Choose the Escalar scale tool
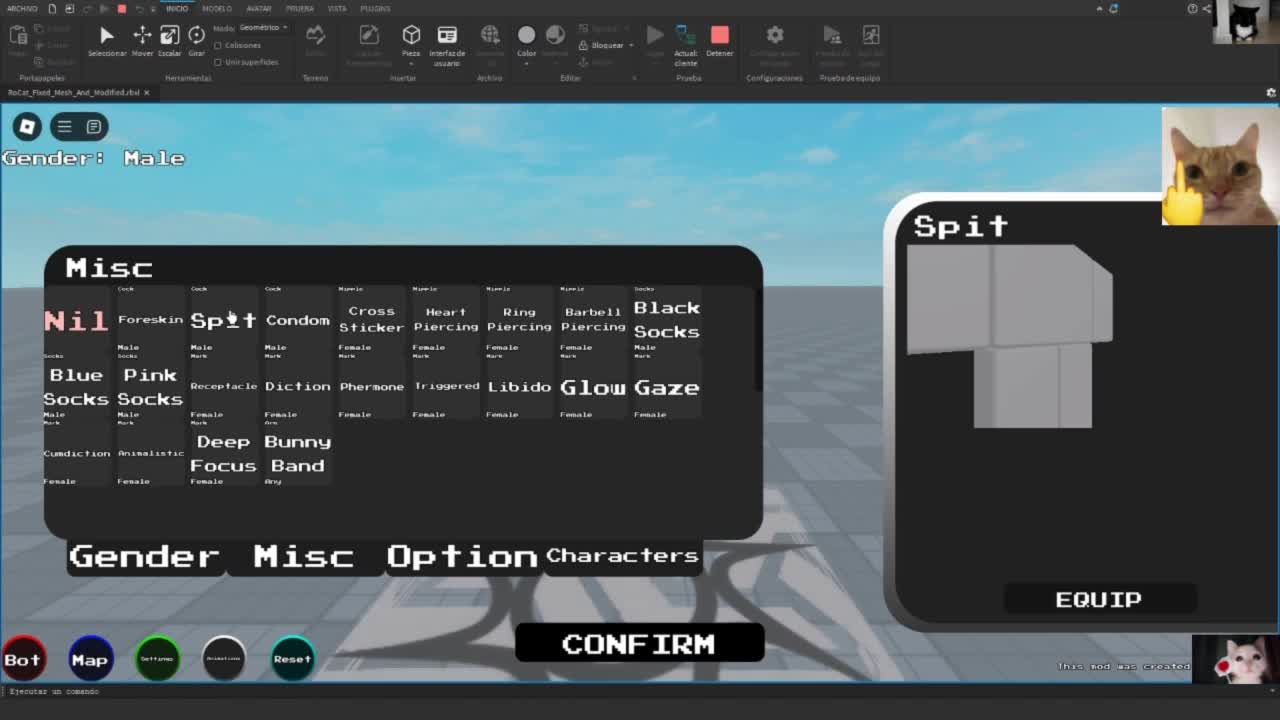This screenshot has width=1280, height=720. click(170, 38)
